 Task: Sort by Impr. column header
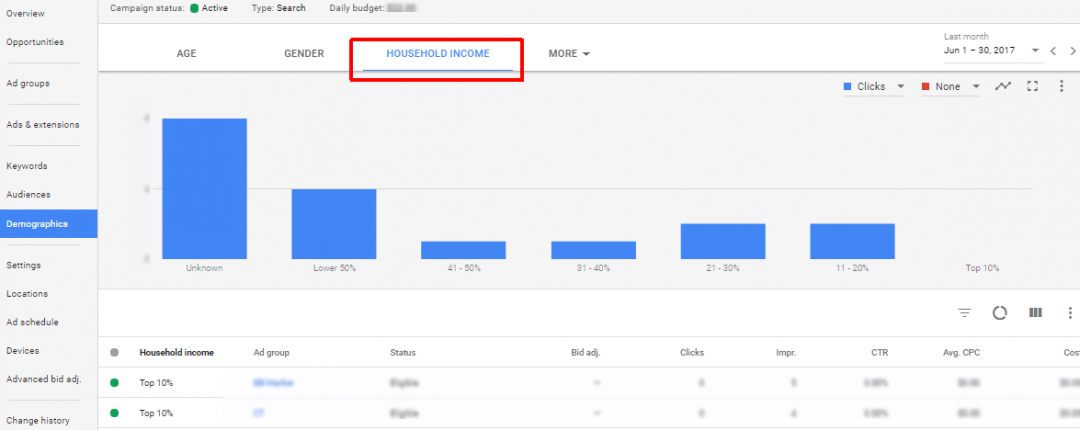coord(785,352)
